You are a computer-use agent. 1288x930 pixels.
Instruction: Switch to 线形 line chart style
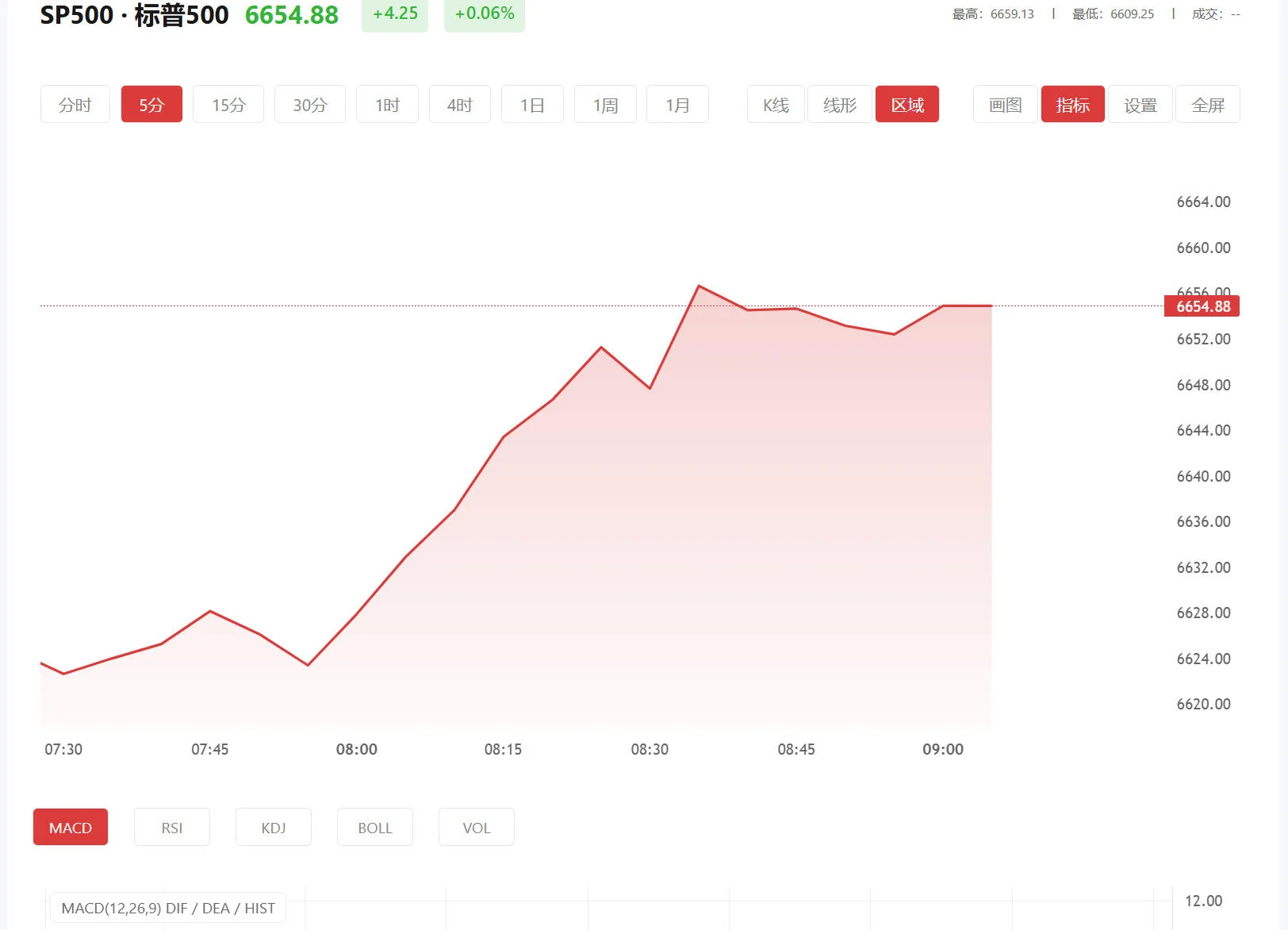click(839, 104)
